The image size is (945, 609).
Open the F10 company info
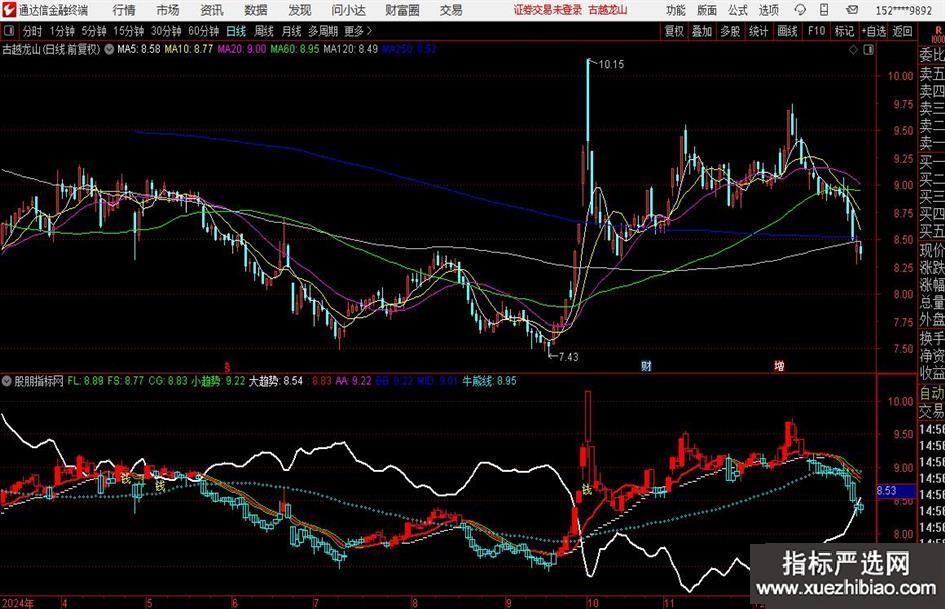tap(817, 31)
